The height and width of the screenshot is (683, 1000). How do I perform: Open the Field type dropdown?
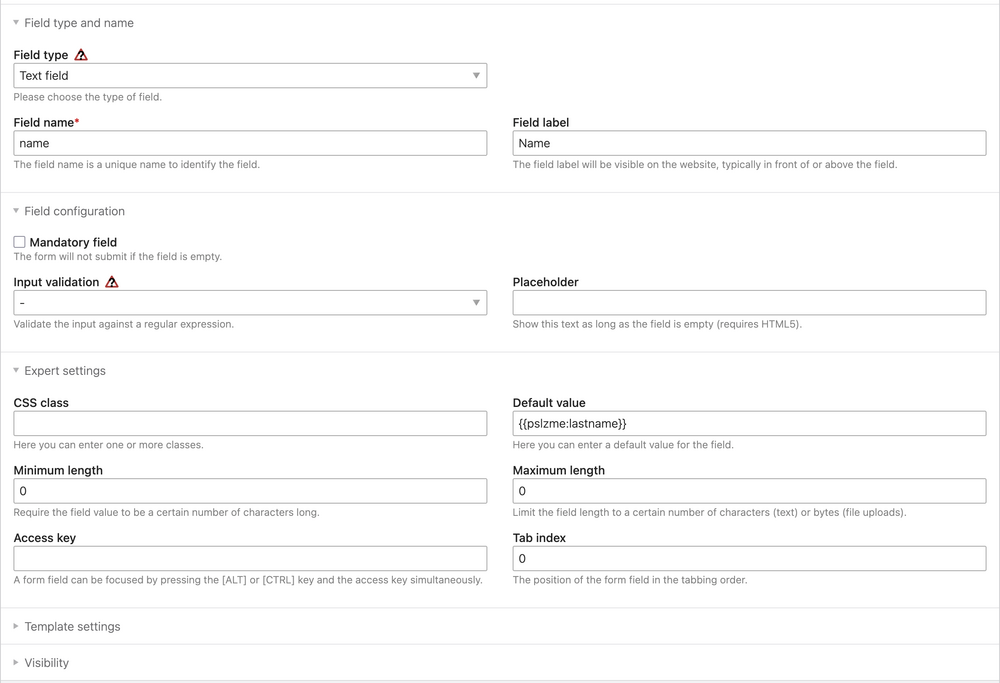250,76
